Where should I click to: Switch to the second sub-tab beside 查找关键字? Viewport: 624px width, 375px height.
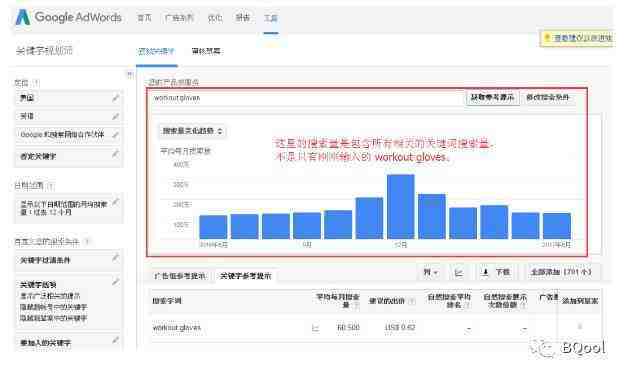(x=206, y=51)
